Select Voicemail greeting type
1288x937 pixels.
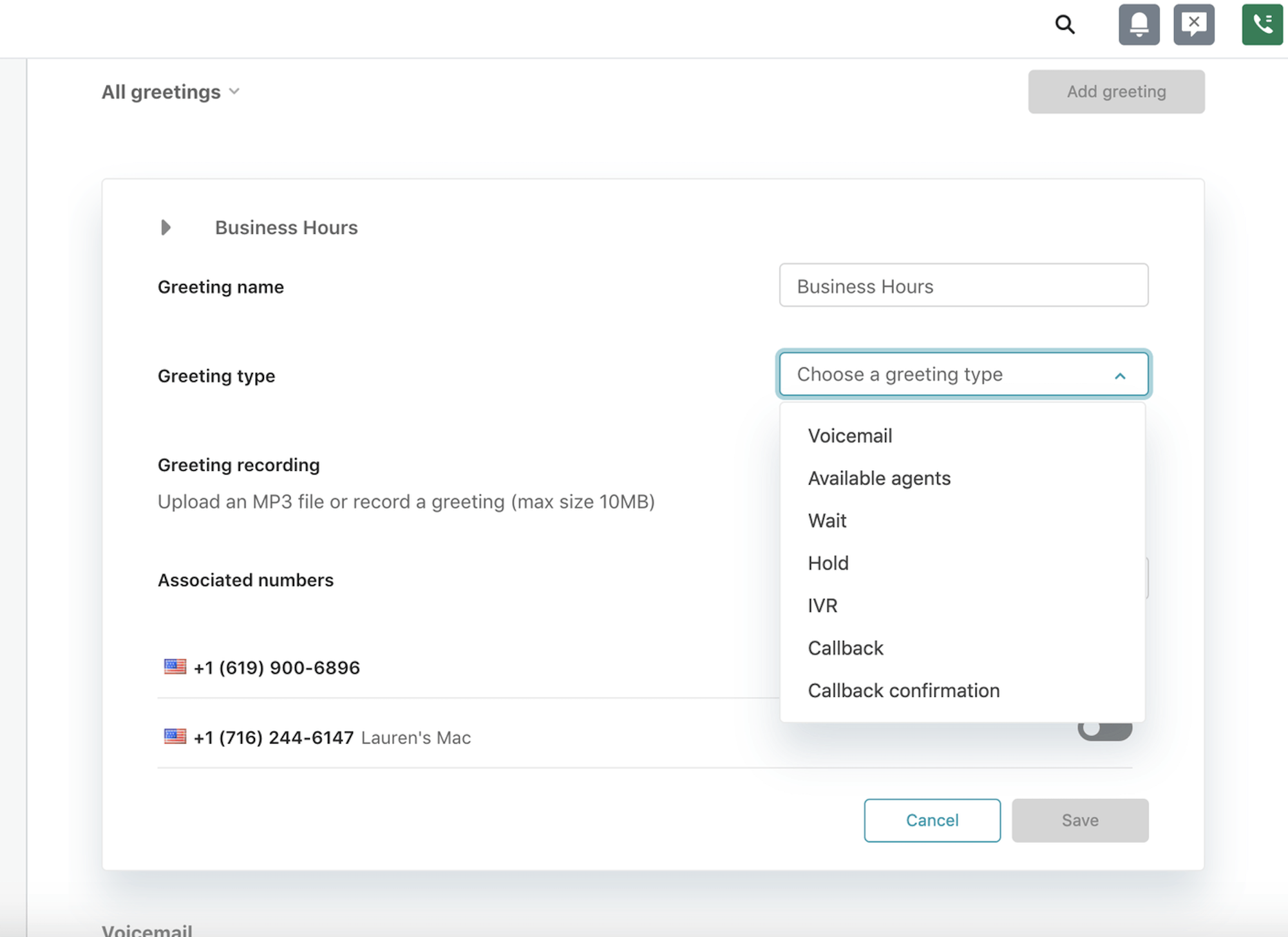click(849, 435)
